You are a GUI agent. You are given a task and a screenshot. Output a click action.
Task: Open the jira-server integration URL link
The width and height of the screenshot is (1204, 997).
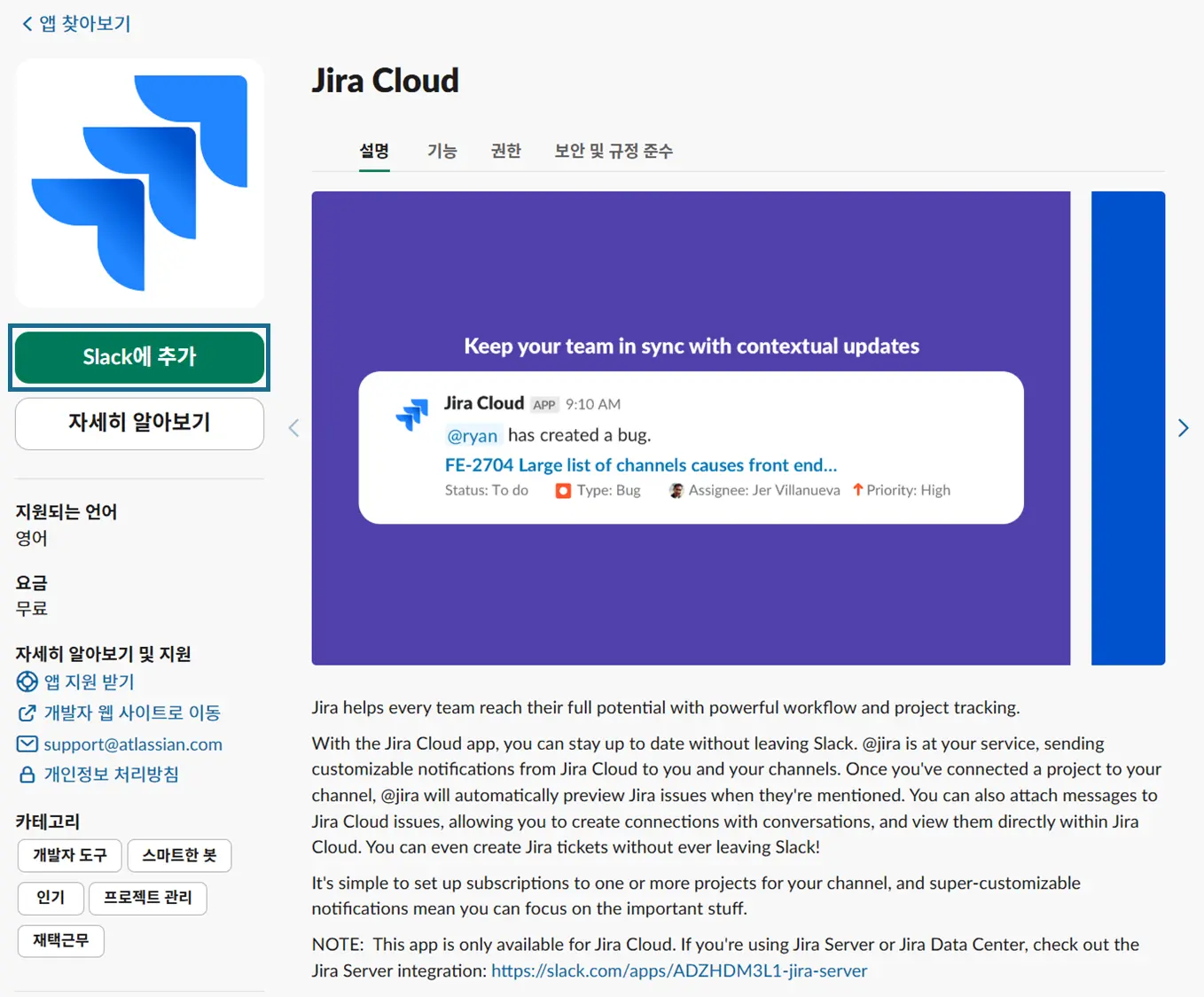point(679,970)
